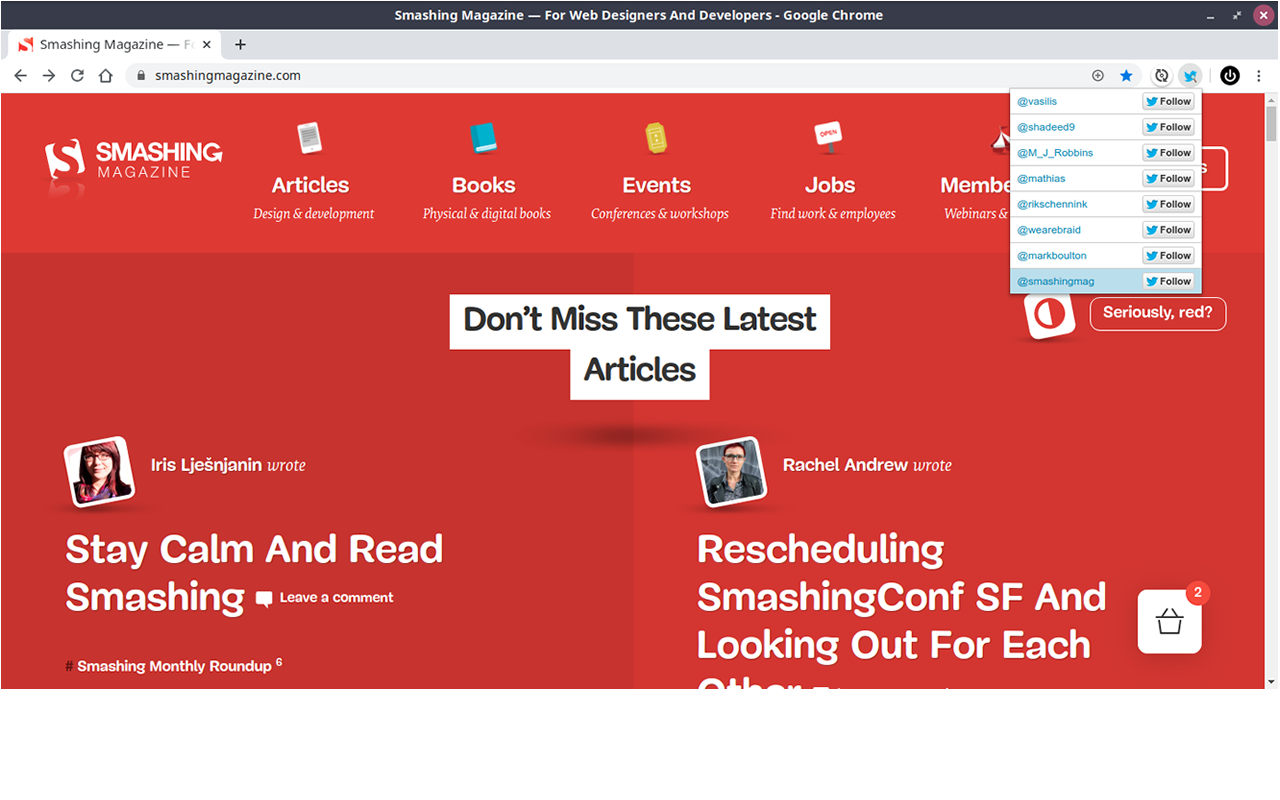The height and width of the screenshot is (800, 1280).
Task: Follow @vasilis on Twitter
Action: pyautogui.click(x=1168, y=102)
